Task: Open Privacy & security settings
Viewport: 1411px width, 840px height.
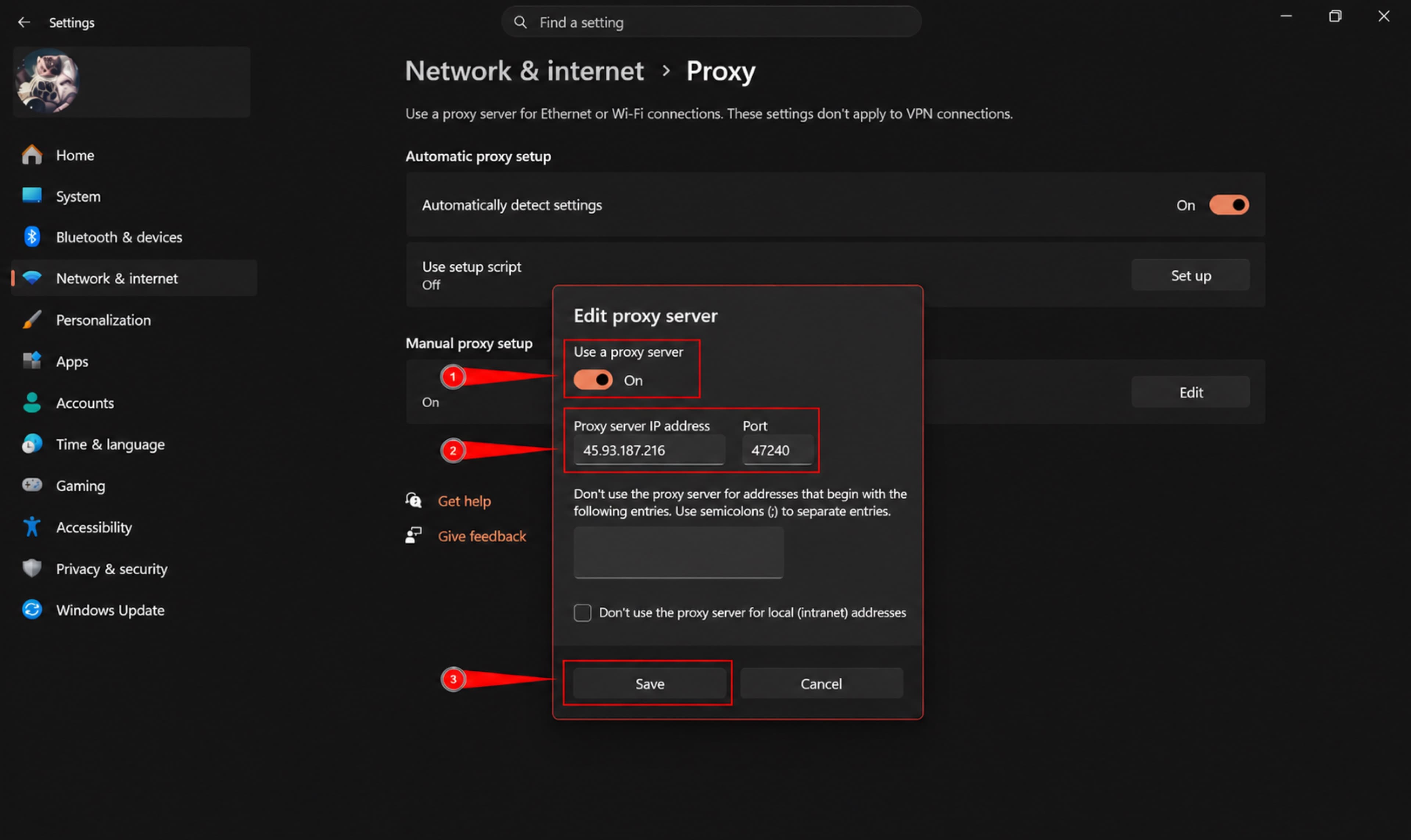Action: pyautogui.click(x=134, y=568)
